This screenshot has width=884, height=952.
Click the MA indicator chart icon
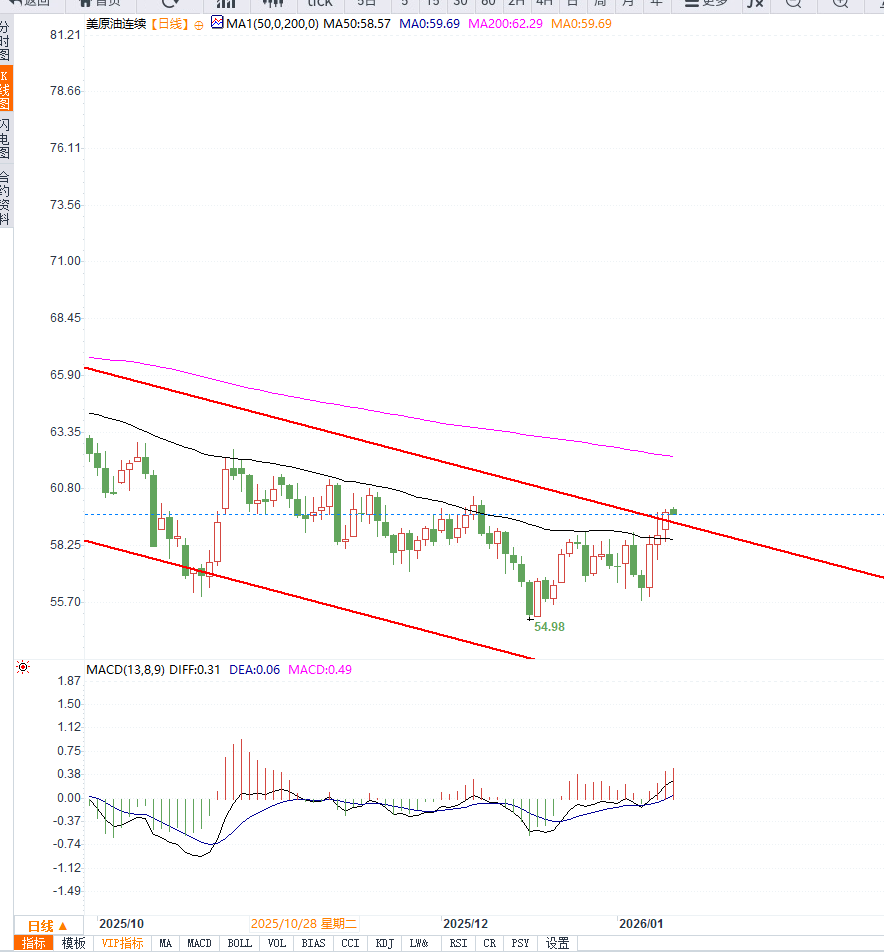click(217, 22)
